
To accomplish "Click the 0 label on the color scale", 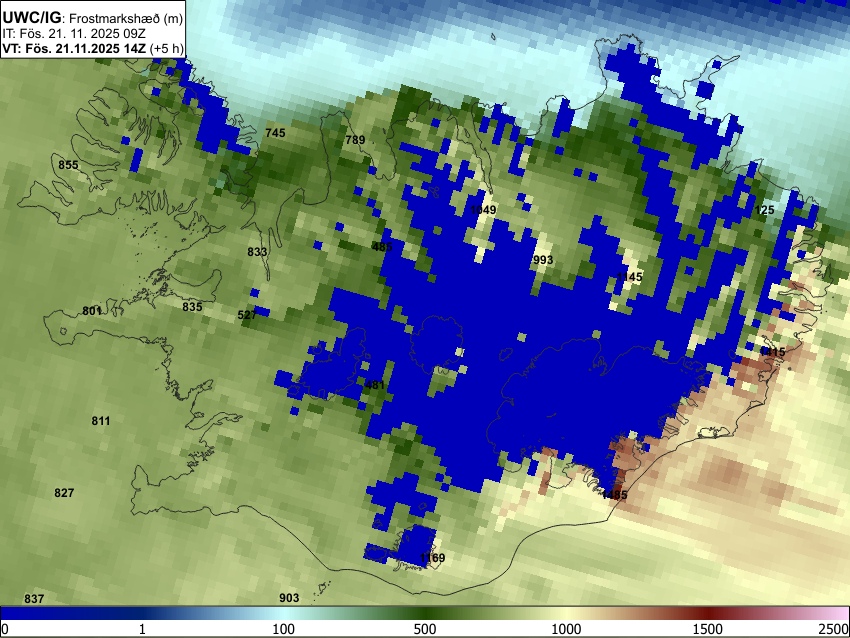I will click(5, 629).
